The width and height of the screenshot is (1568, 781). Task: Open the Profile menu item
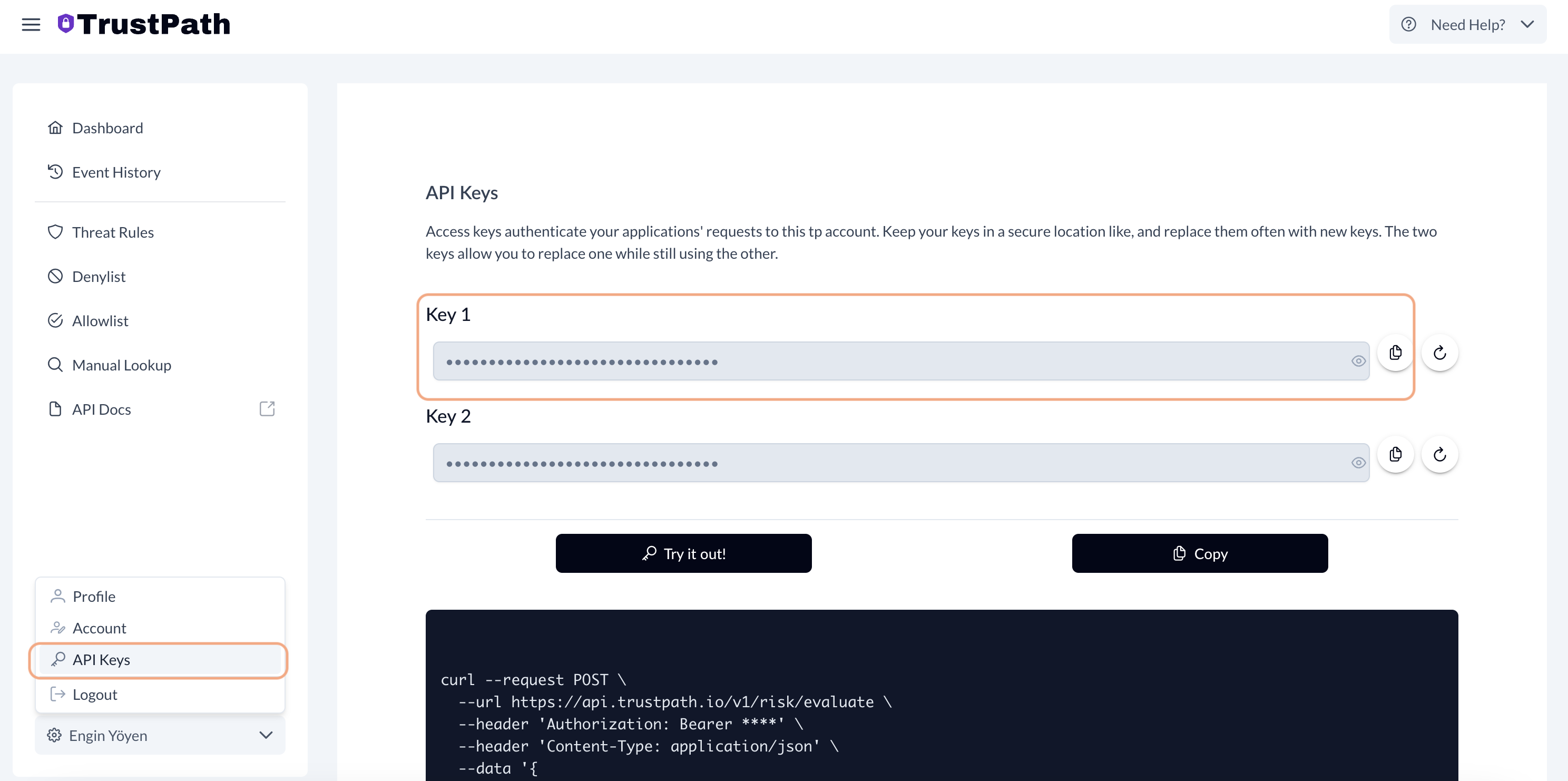(x=93, y=597)
